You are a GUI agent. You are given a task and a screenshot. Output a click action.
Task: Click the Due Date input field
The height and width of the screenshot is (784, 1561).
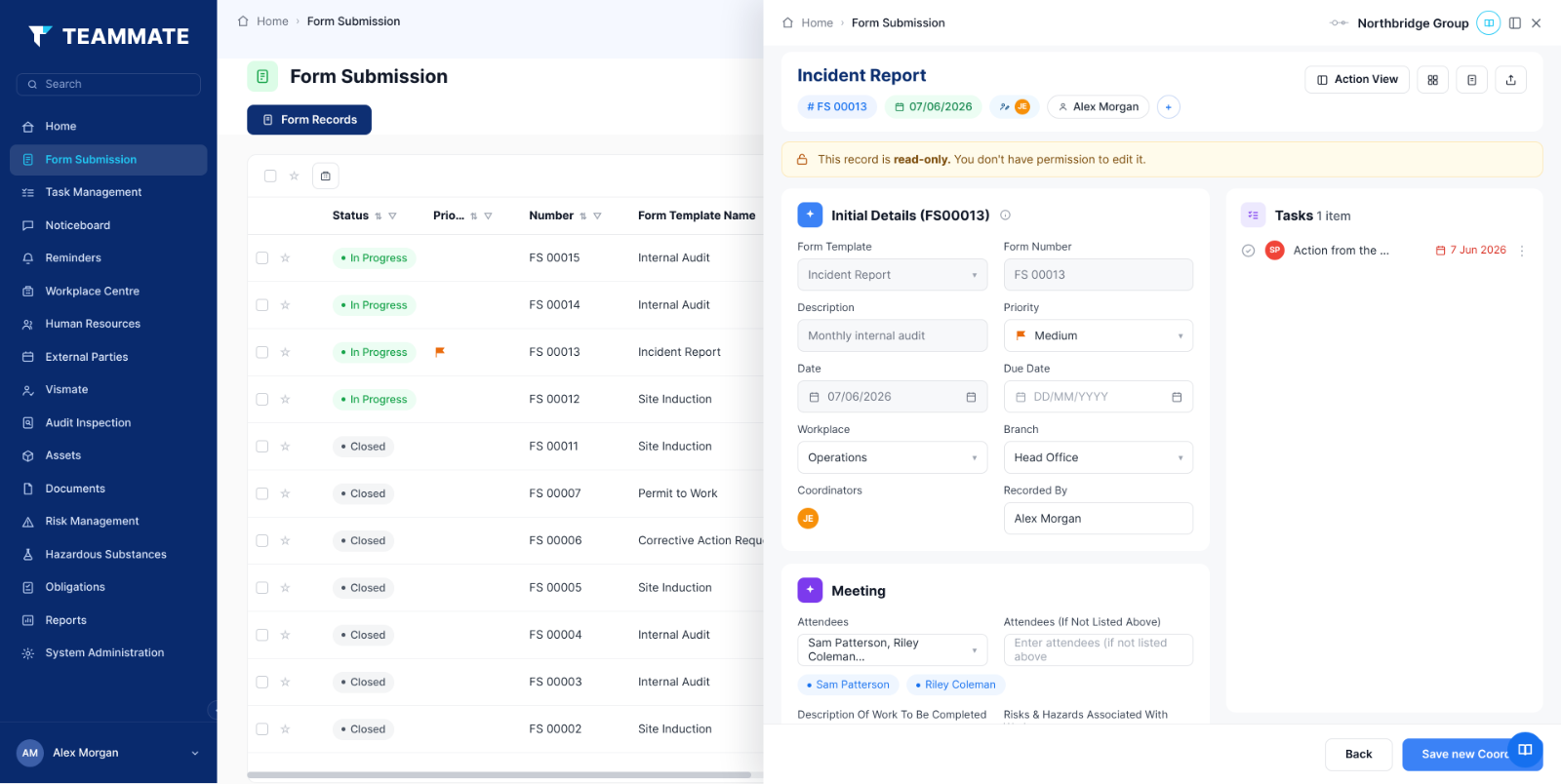(x=1098, y=397)
